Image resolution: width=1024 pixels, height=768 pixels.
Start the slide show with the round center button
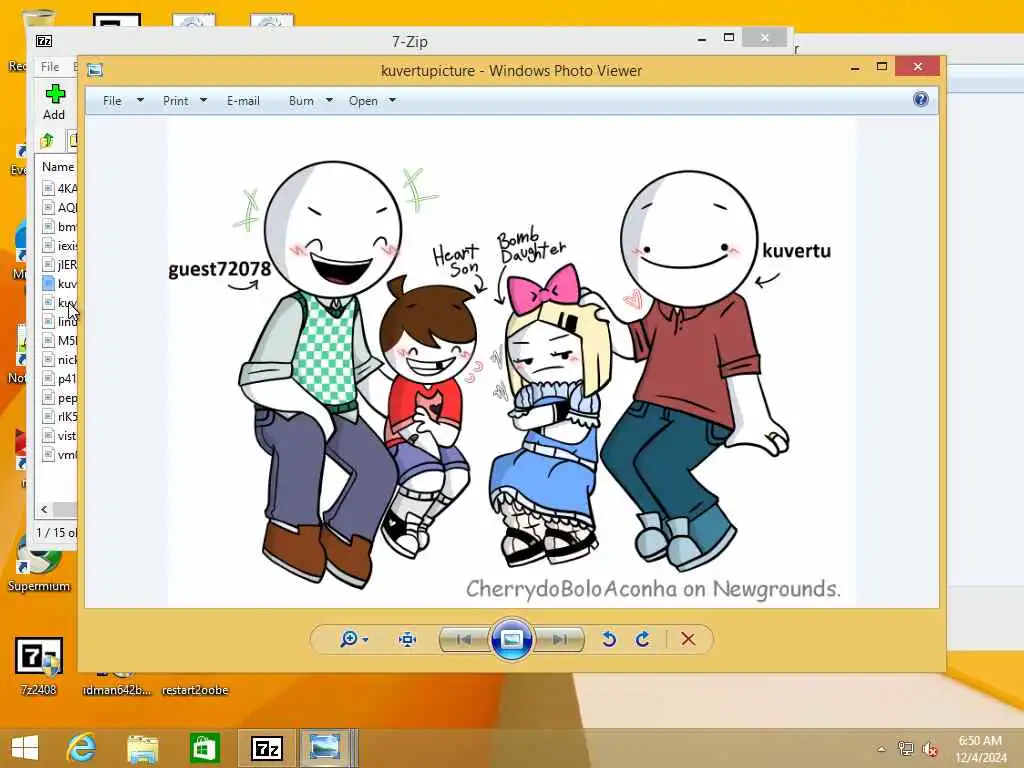511,639
